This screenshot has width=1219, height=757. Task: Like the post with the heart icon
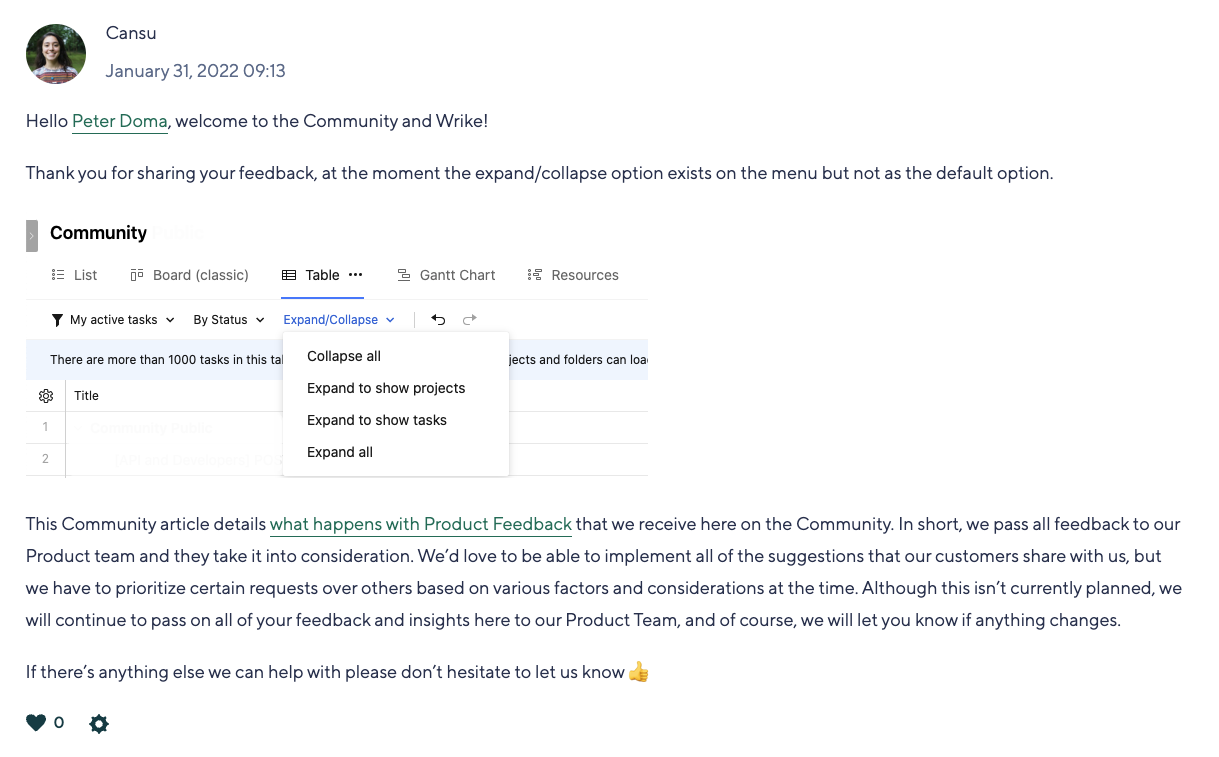[36, 723]
